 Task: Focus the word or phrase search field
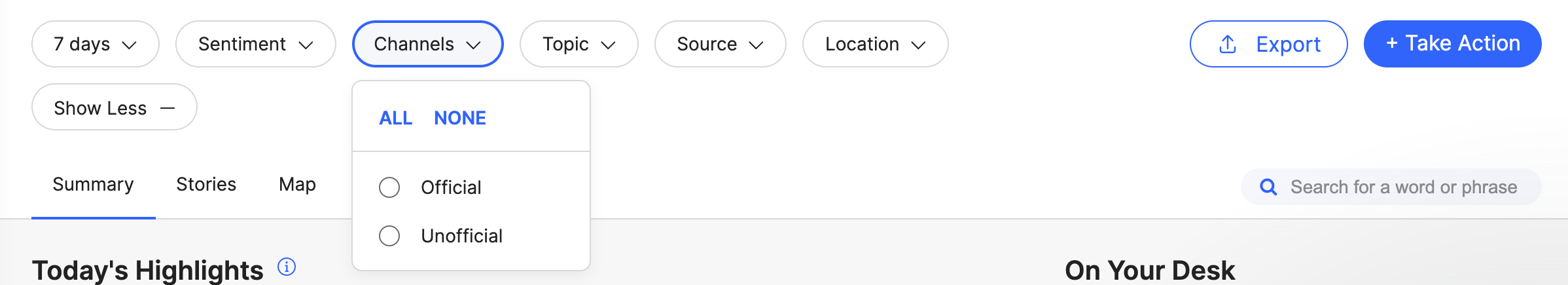tap(1391, 187)
